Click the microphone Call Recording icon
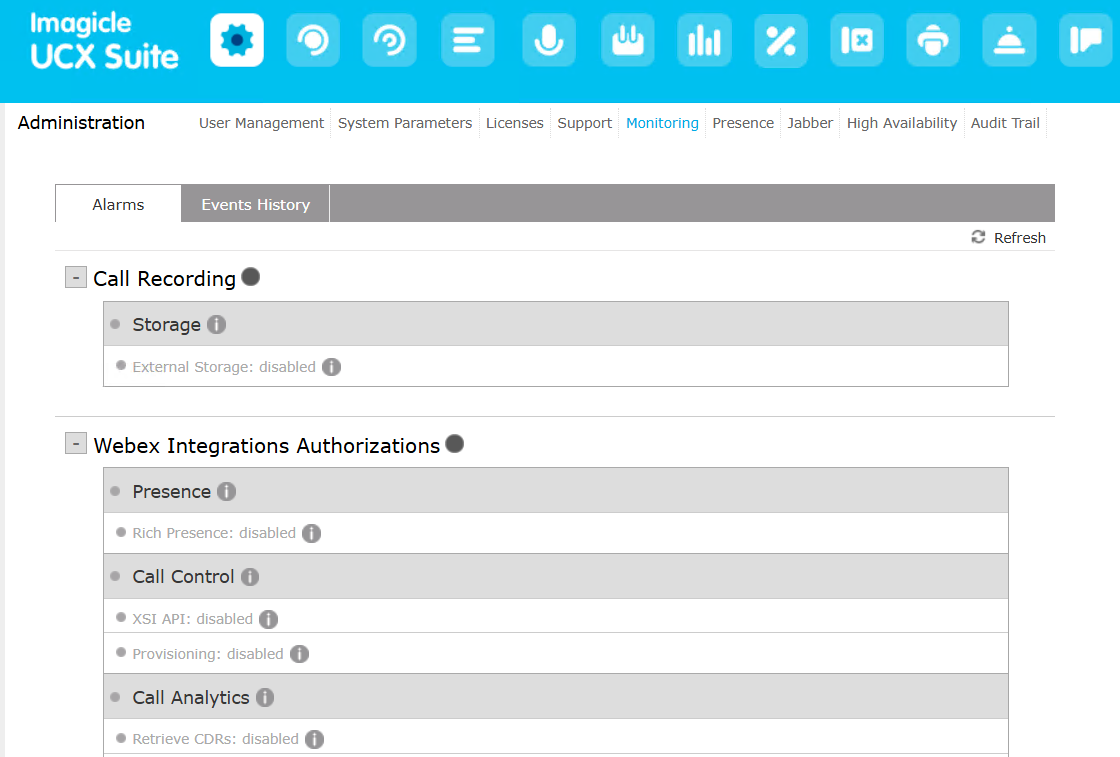The width and height of the screenshot is (1120, 757). click(549, 41)
